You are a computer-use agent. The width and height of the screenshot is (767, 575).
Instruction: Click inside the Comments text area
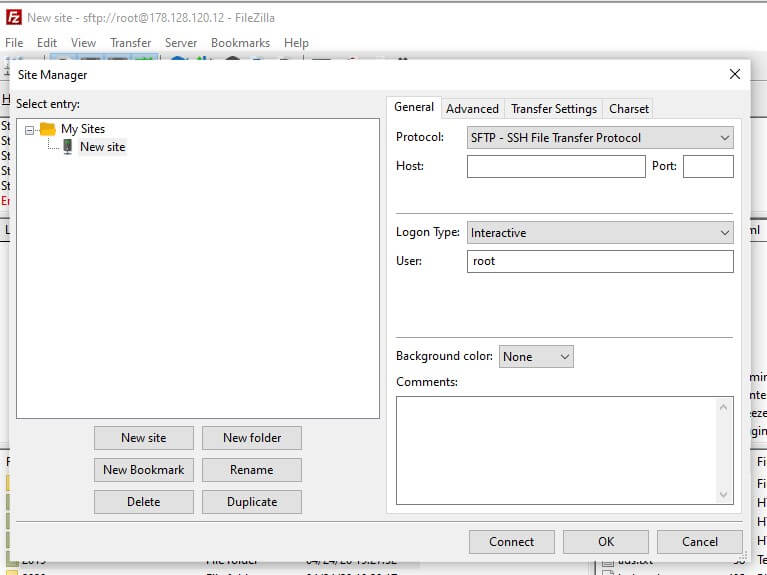[x=557, y=450]
